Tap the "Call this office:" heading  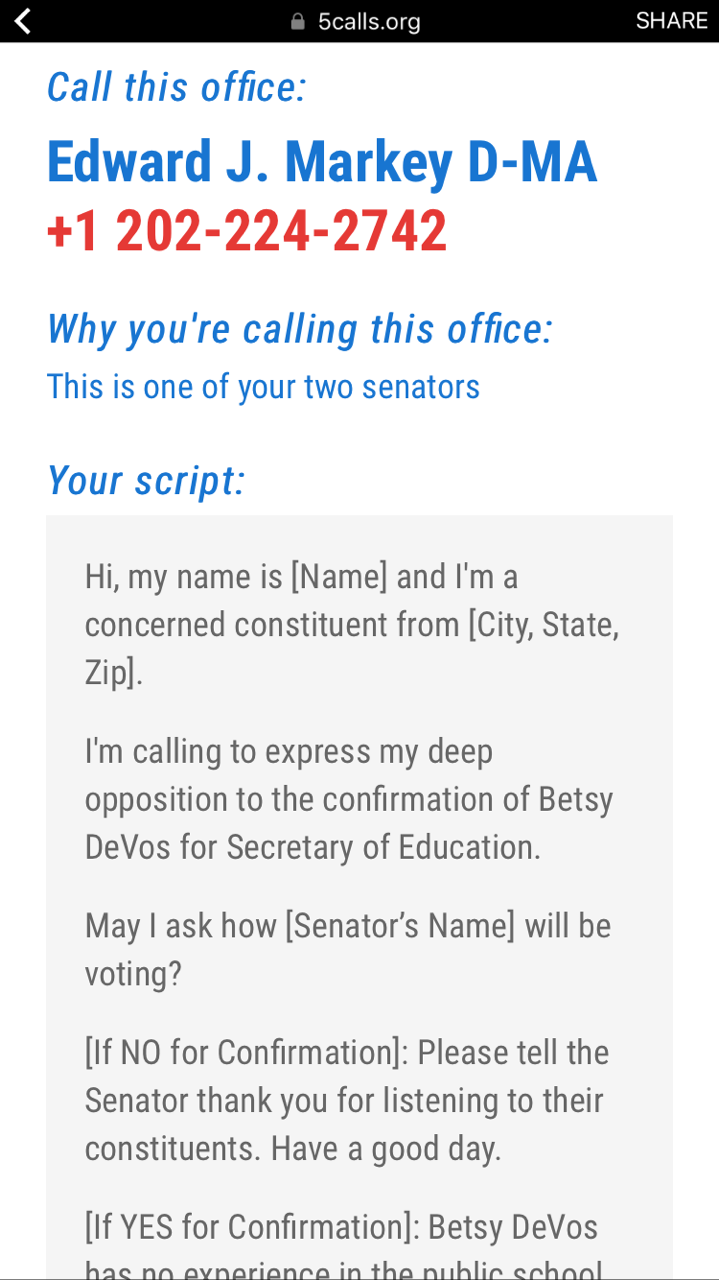click(176, 88)
